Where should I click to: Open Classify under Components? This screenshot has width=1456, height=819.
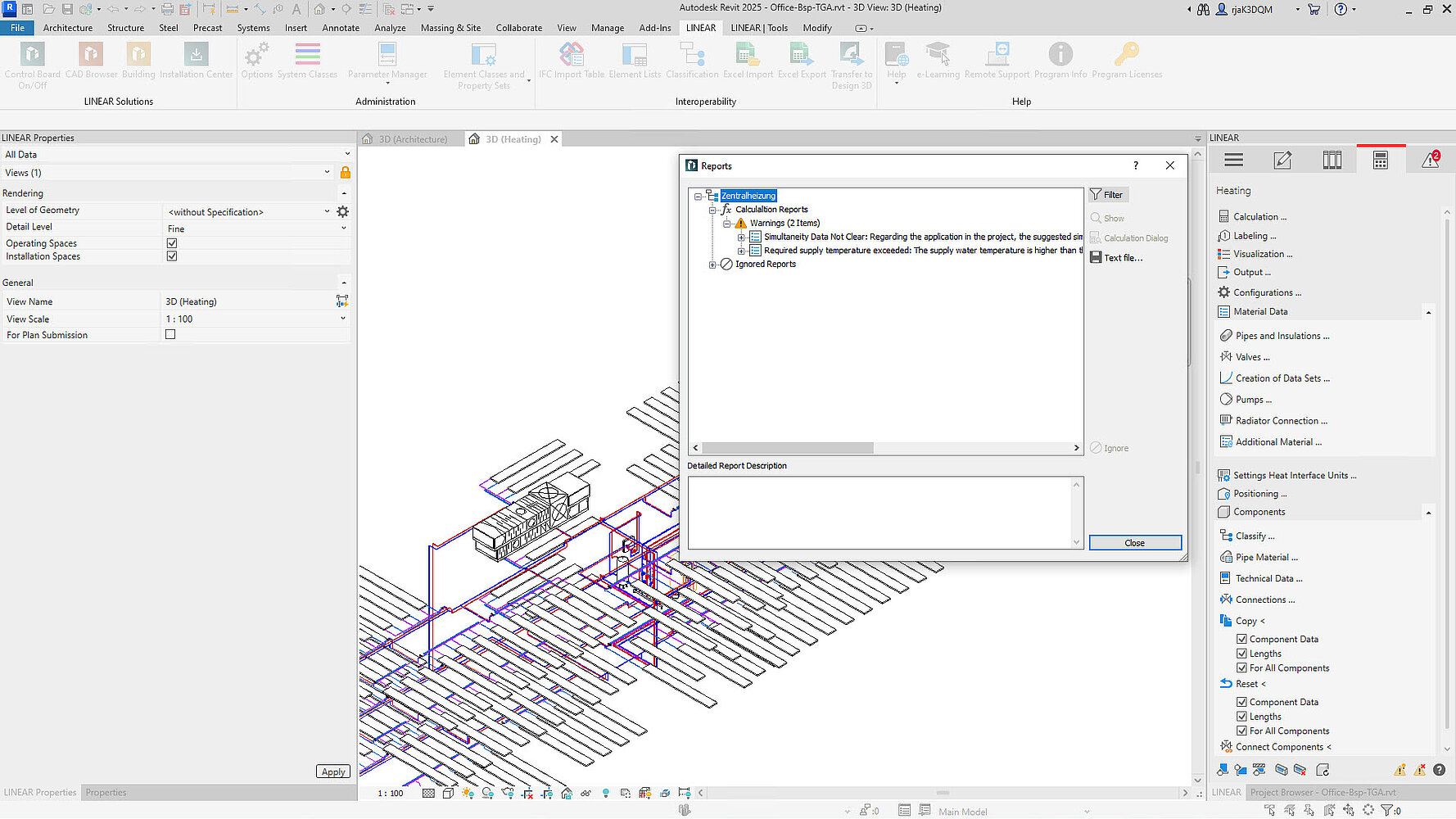[1255, 536]
